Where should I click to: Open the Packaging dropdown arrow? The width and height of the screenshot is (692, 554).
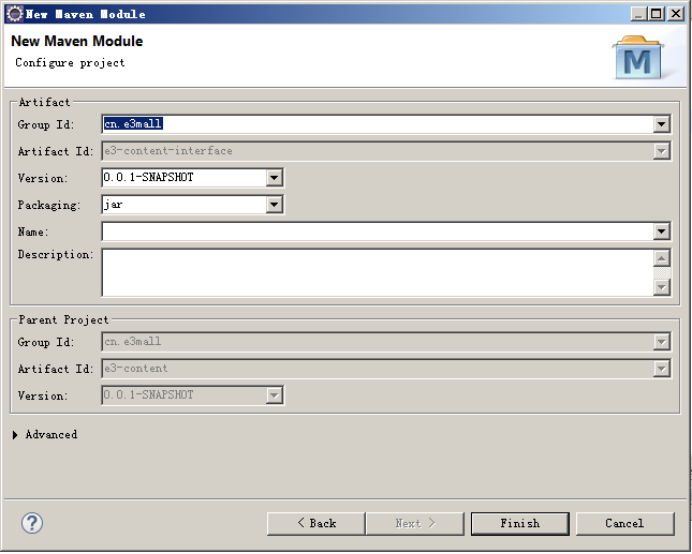point(274,205)
